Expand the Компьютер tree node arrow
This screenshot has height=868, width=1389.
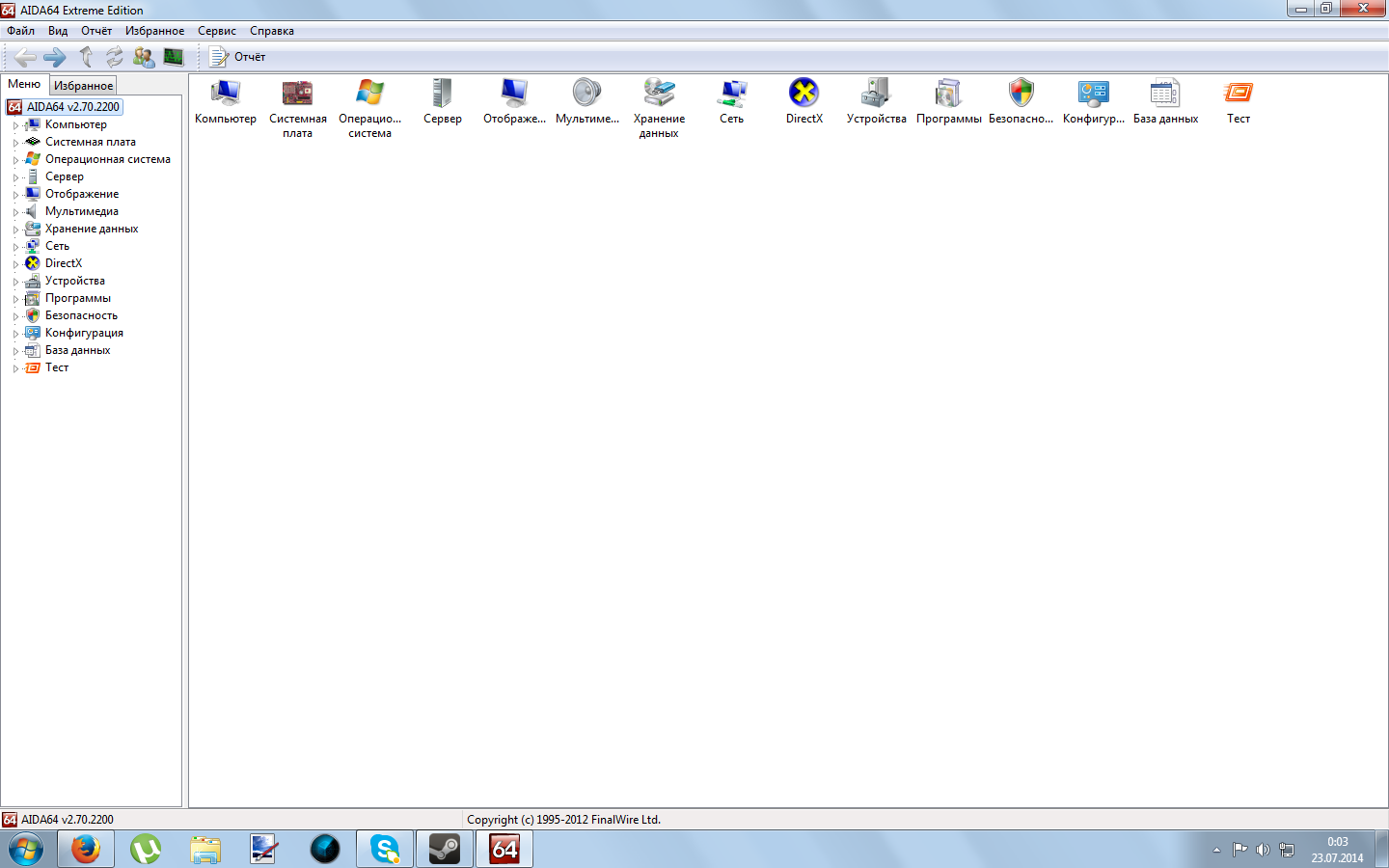coord(15,125)
